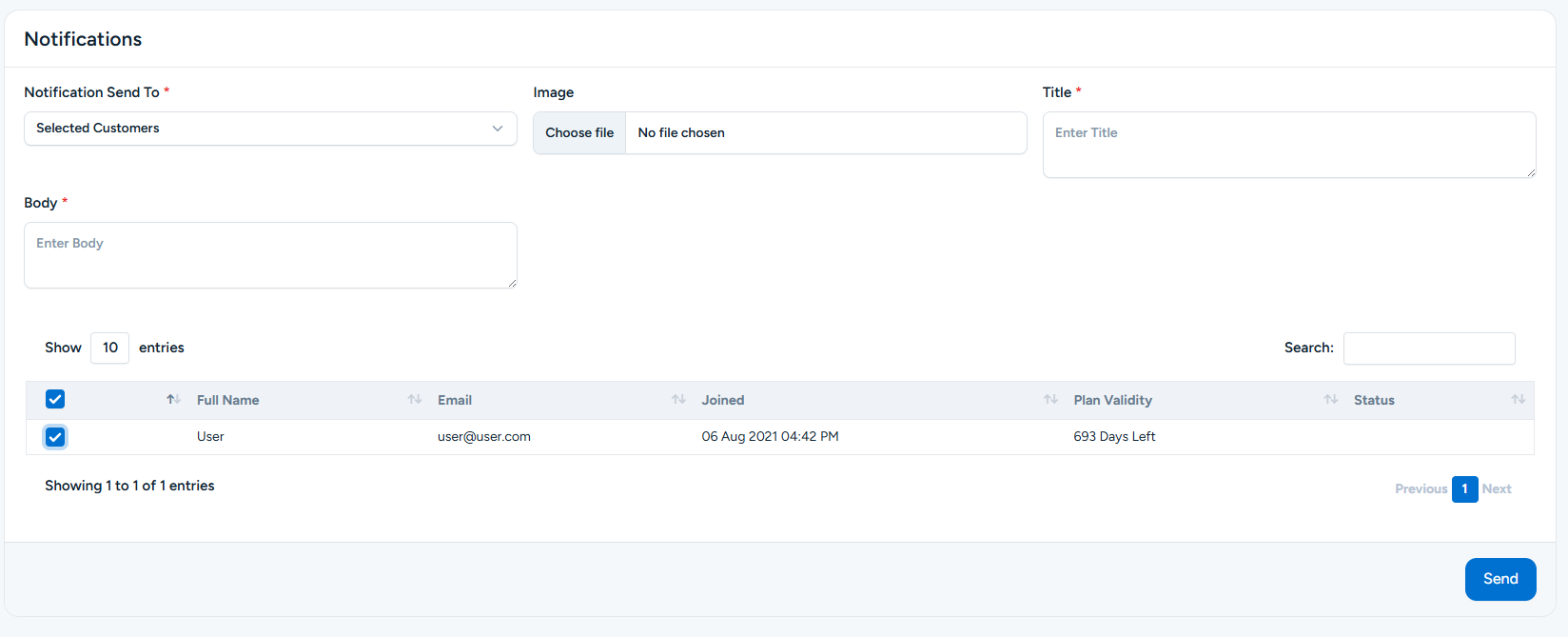Sort by Joined date using its arrows

[1050, 400]
